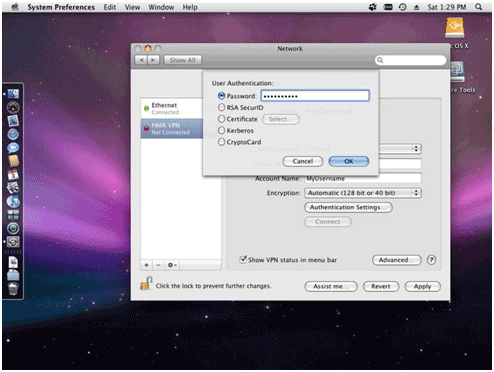
Task: Open the Documents stack in Dock
Action: coord(13,262)
